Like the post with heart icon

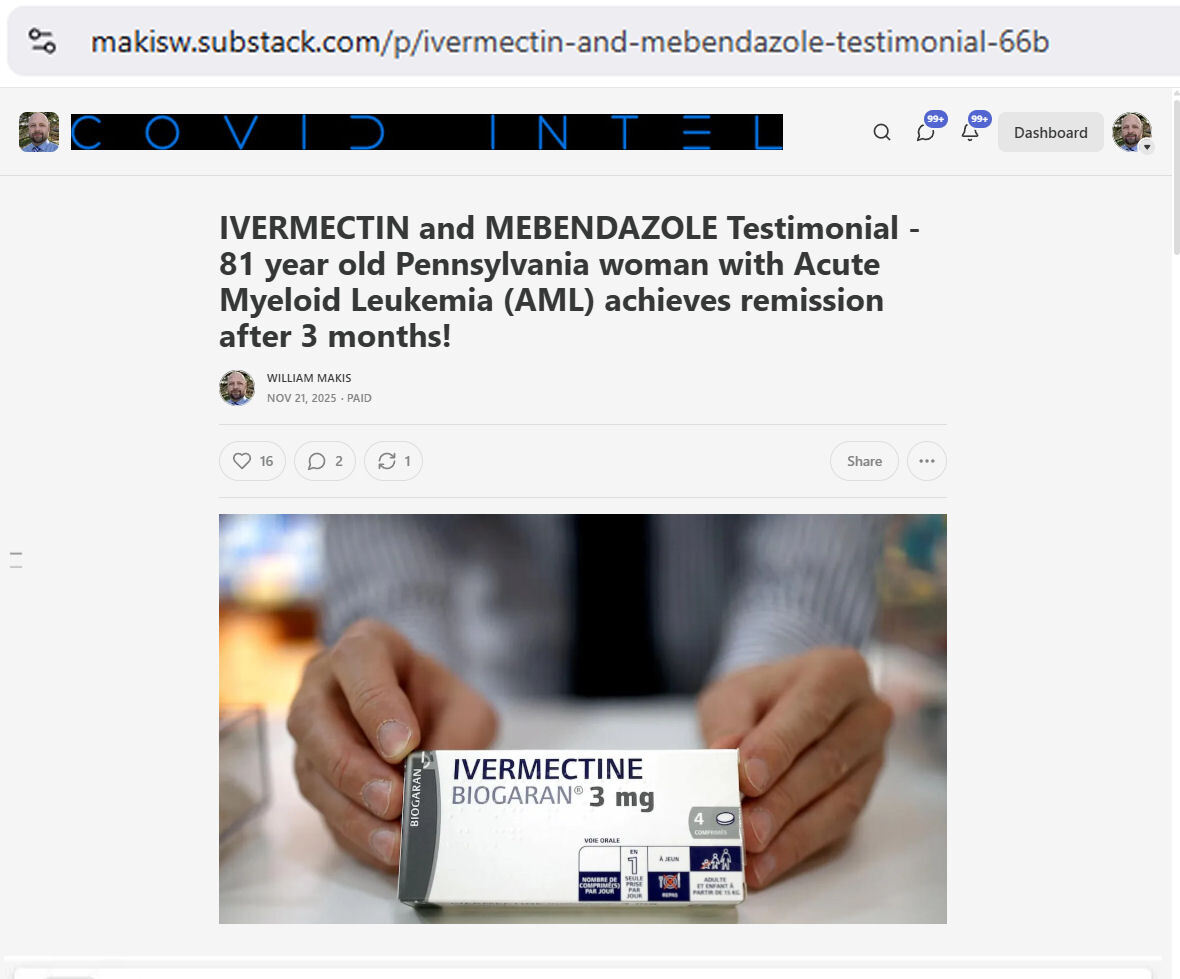click(x=252, y=461)
